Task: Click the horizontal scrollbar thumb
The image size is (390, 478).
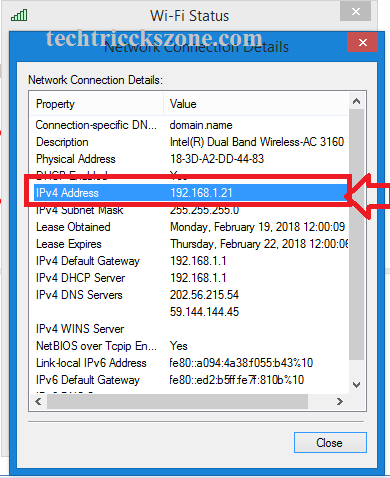Action: point(177,401)
